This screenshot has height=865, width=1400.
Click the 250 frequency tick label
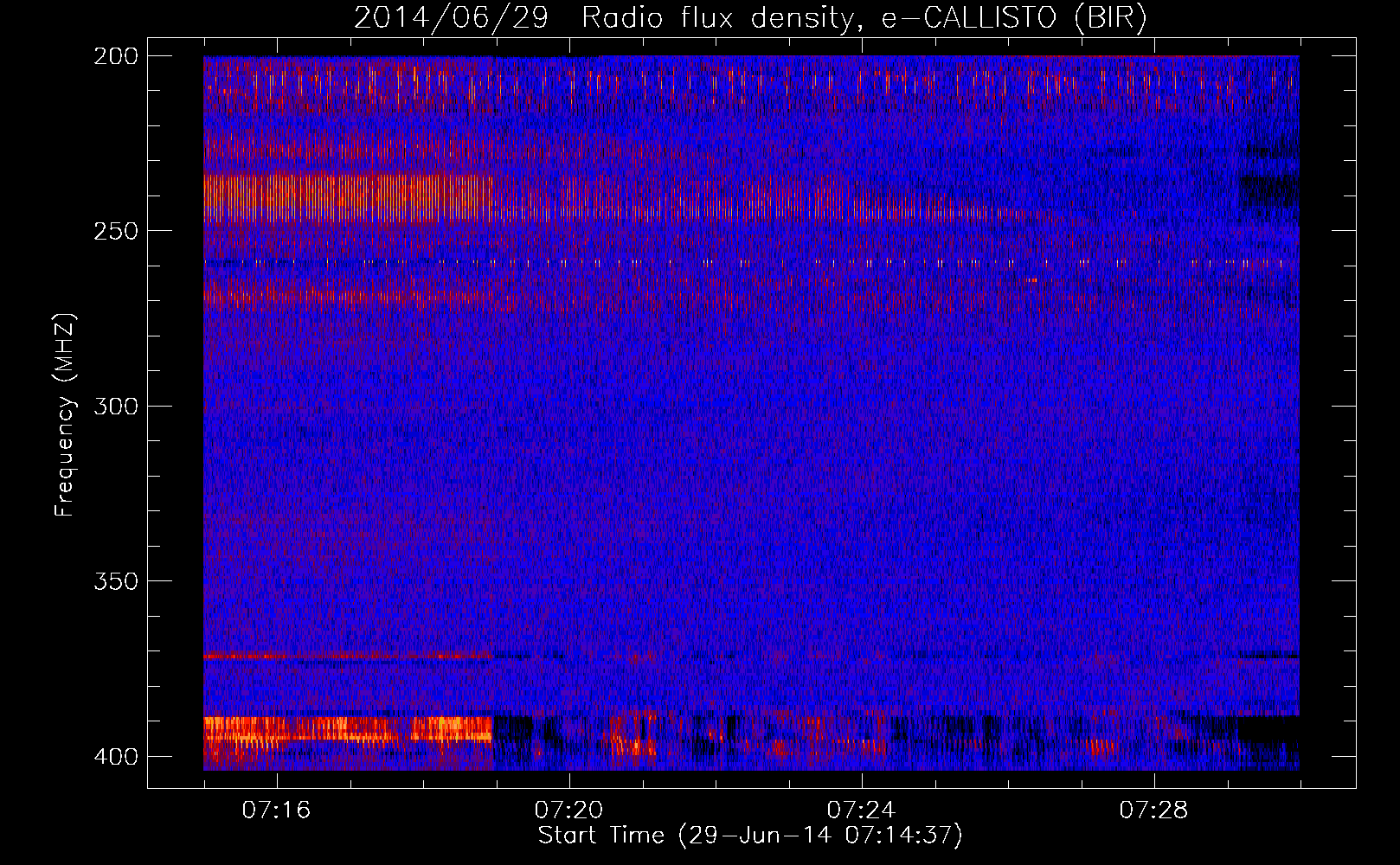point(115,231)
